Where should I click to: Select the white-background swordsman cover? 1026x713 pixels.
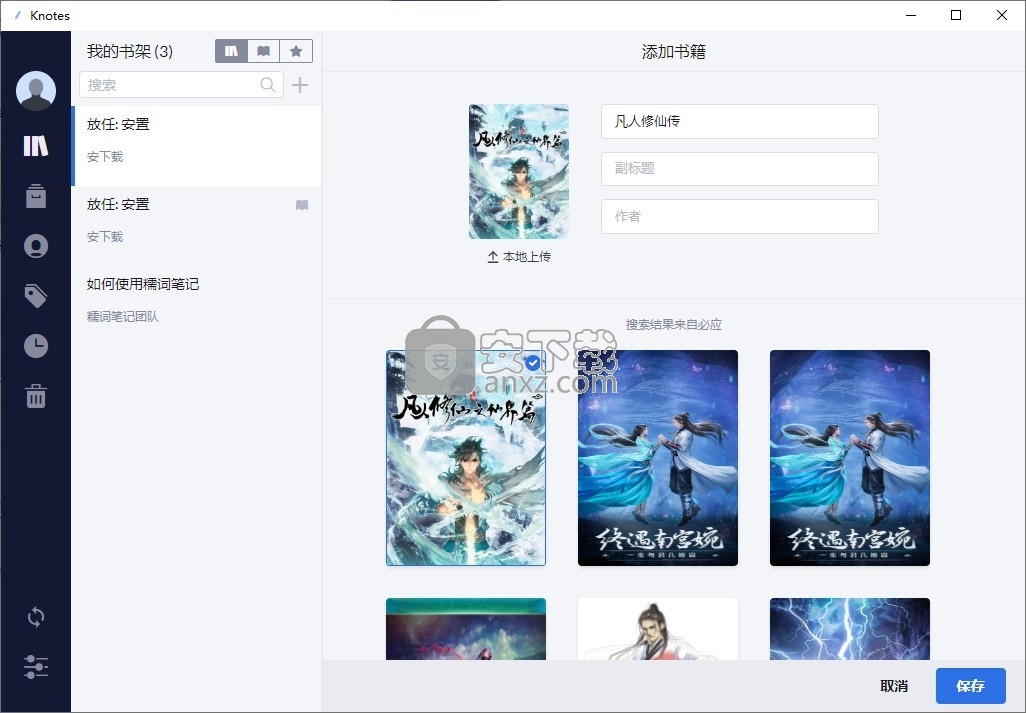click(x=658, y=629)
